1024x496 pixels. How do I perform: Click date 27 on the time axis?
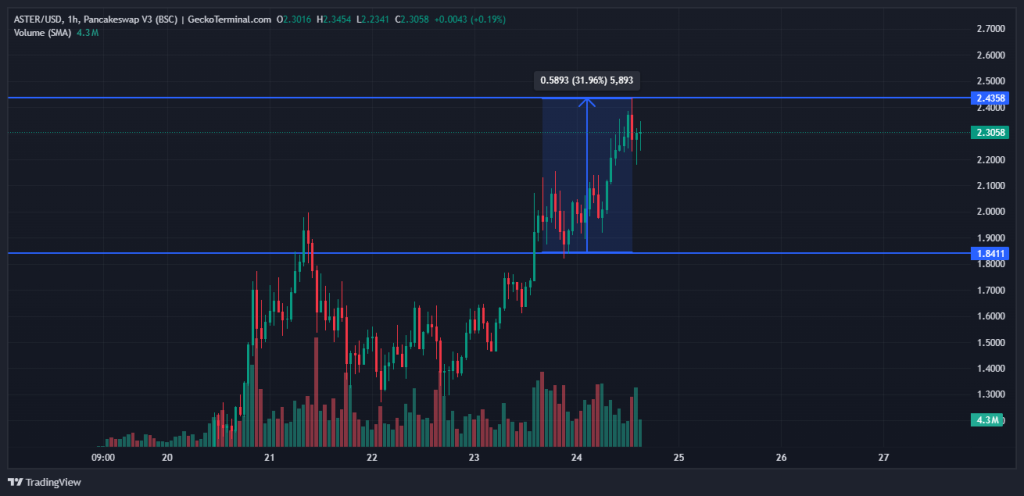coord(884,457)
